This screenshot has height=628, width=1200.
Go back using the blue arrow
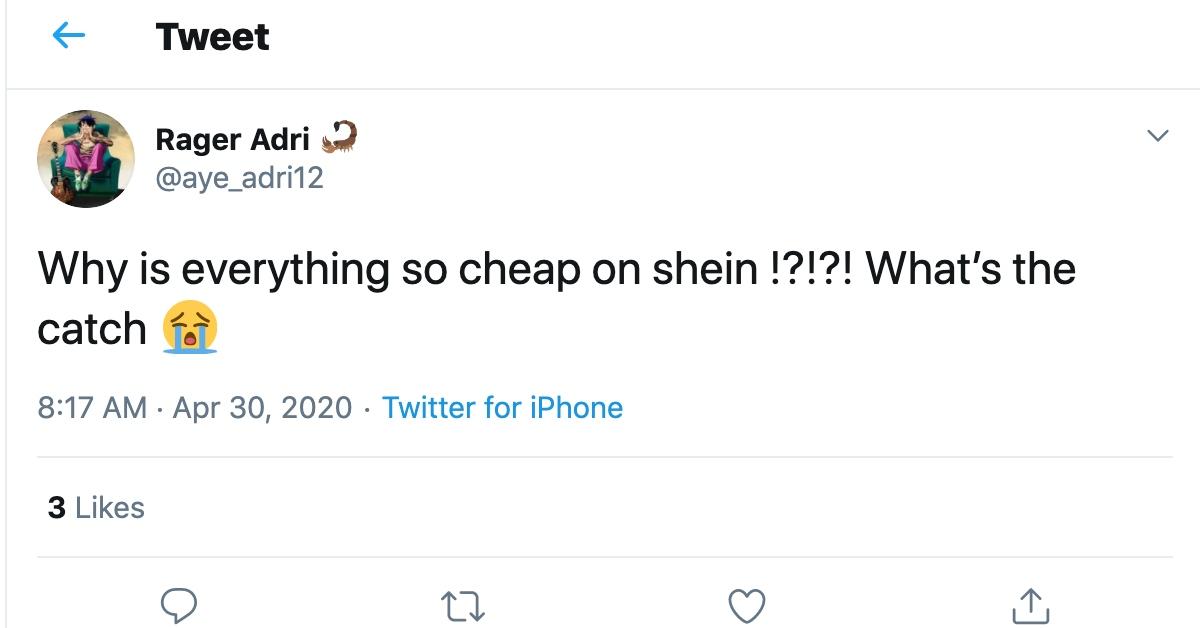pyautogui.click(x=68, y=37)
